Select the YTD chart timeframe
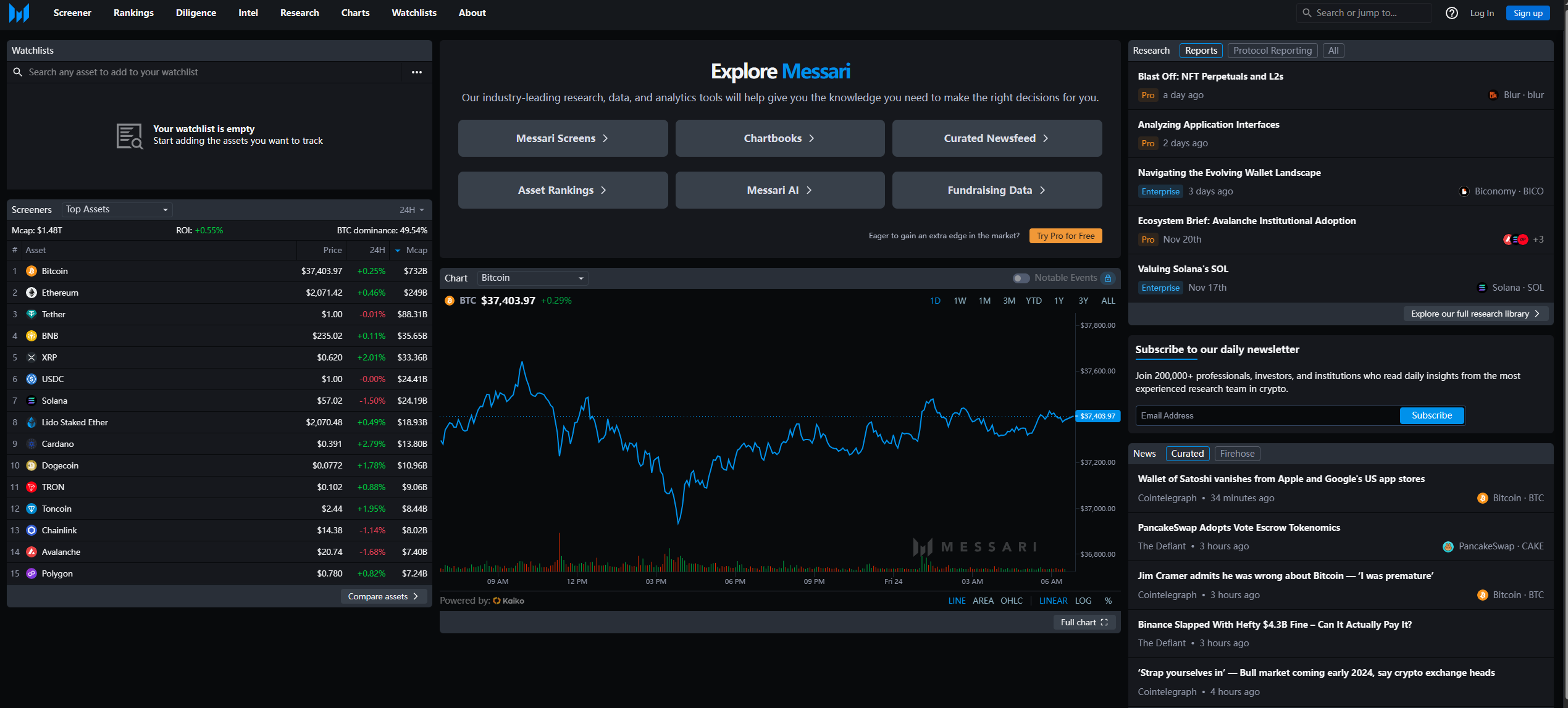The width and height of the screenshot is (1568, 708). [x=1034, y=301]
